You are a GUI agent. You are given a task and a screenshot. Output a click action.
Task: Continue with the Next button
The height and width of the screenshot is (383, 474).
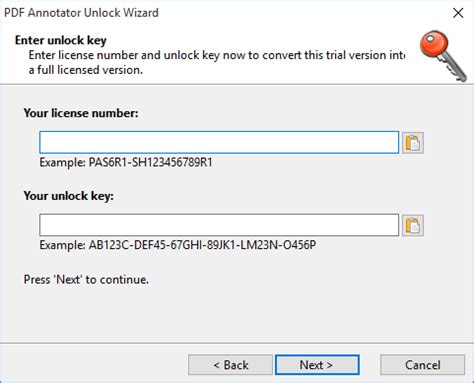[317, 365]
